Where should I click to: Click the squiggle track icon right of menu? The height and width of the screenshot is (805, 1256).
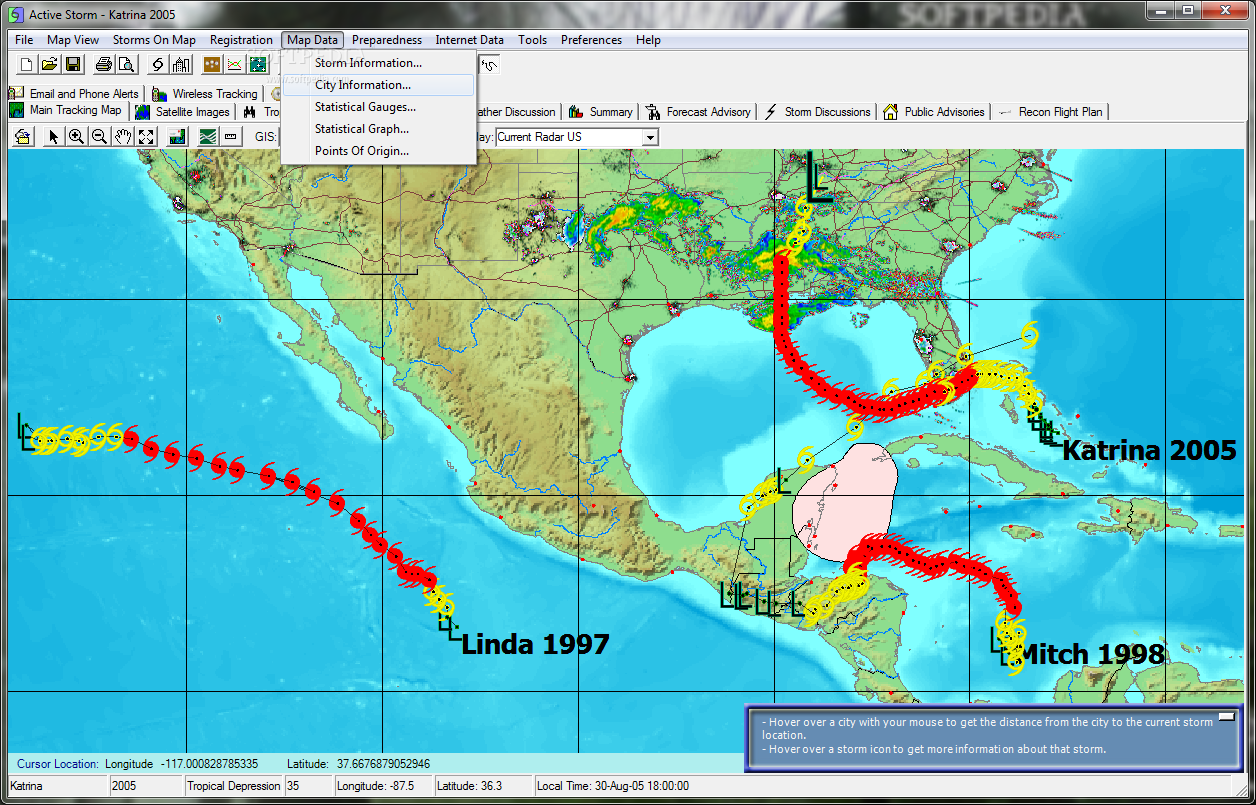pyautogui.click(x=490, y=65)
